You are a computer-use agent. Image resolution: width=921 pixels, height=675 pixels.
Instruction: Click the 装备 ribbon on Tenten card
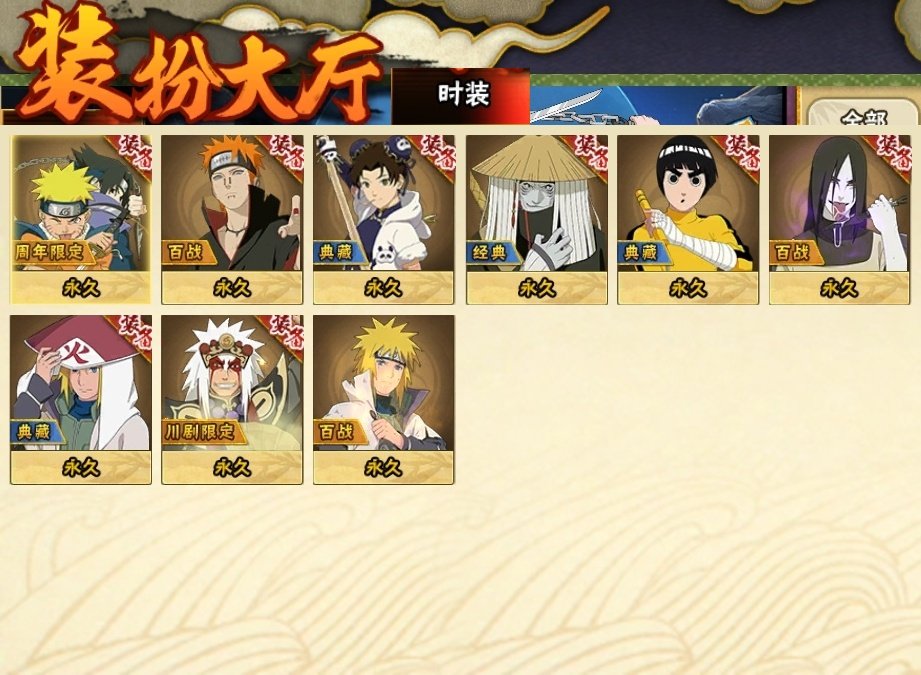tap(437, 154)
